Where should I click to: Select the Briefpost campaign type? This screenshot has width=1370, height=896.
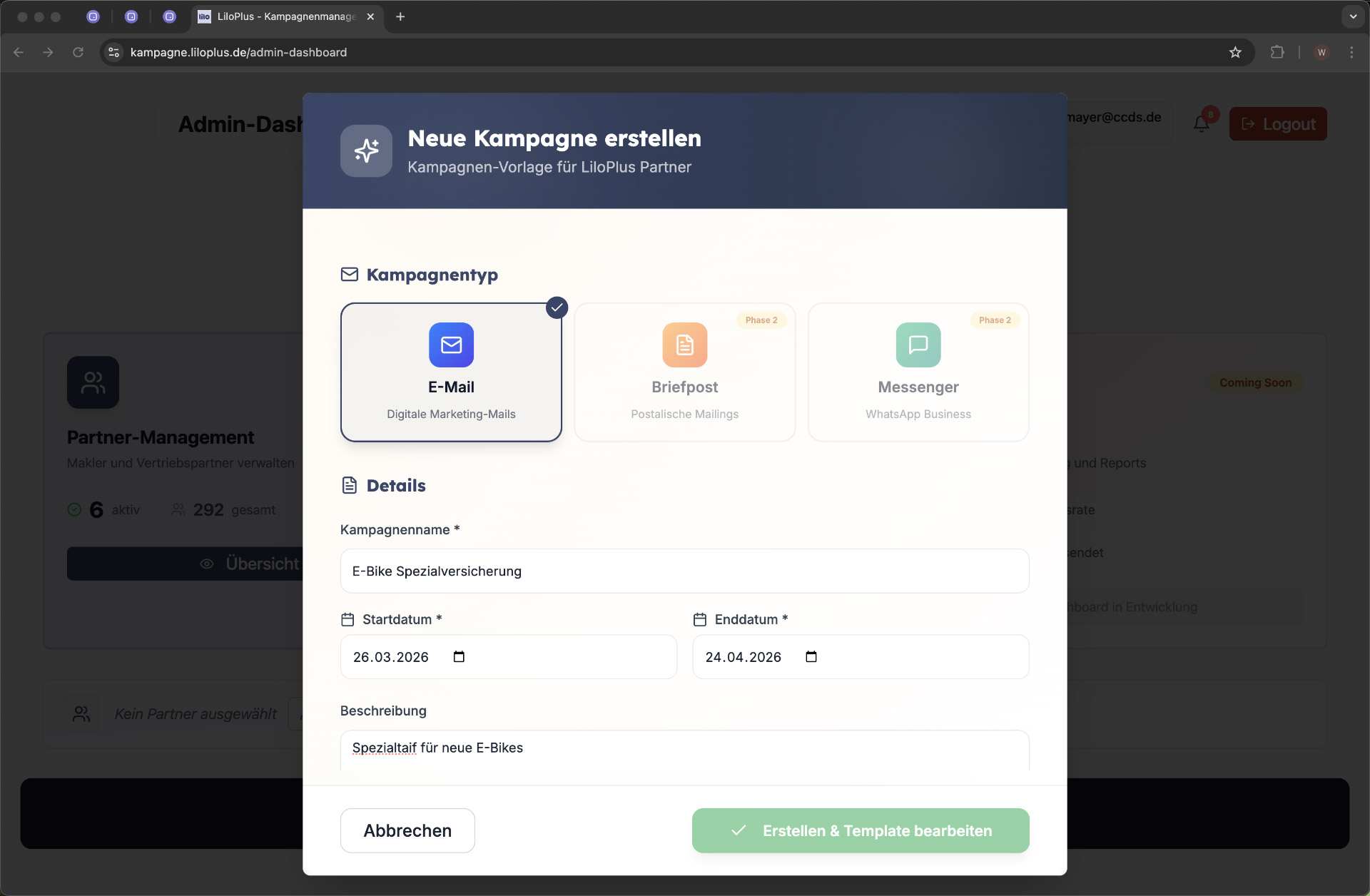pos(684,372)
